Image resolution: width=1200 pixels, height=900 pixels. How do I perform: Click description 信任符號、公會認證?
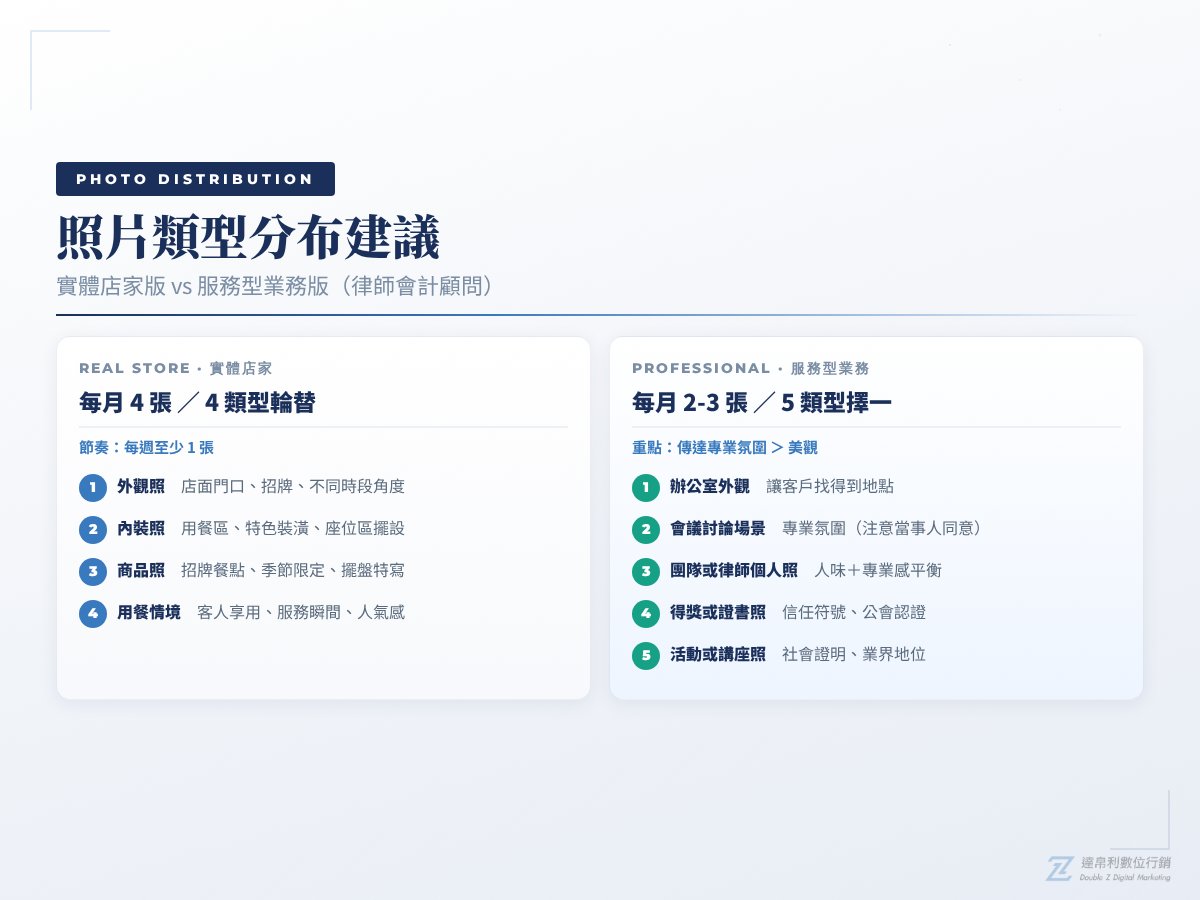point(854,613)
